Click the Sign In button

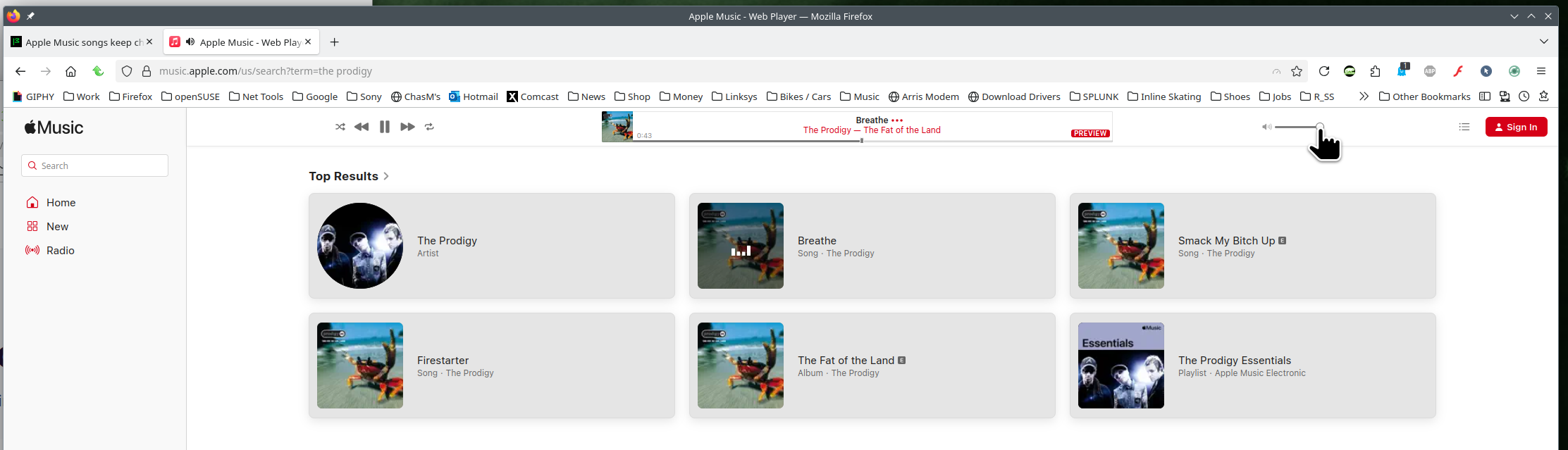pyautogui.click(x=1517, y=127)
